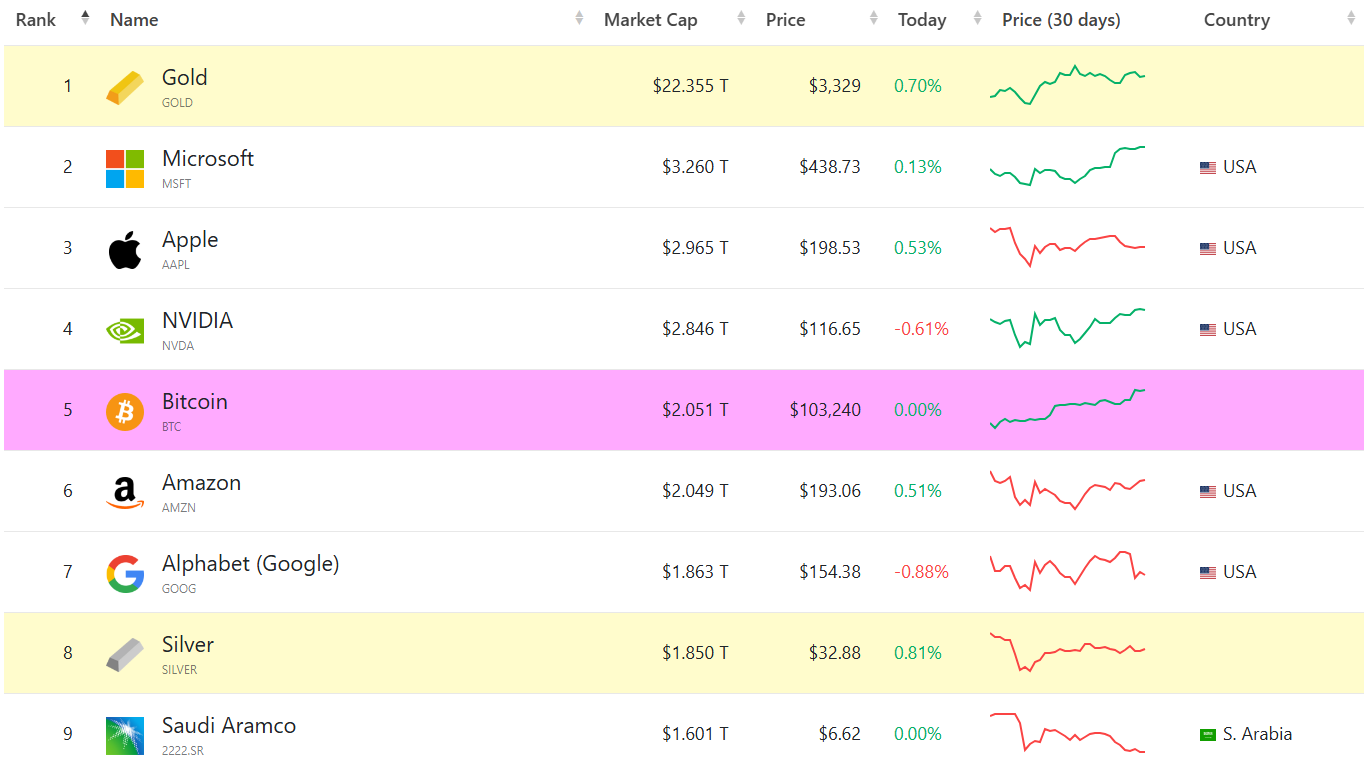1369x763 pixels.
Task: Click the Gold bar icon
Action: [125, 87]
